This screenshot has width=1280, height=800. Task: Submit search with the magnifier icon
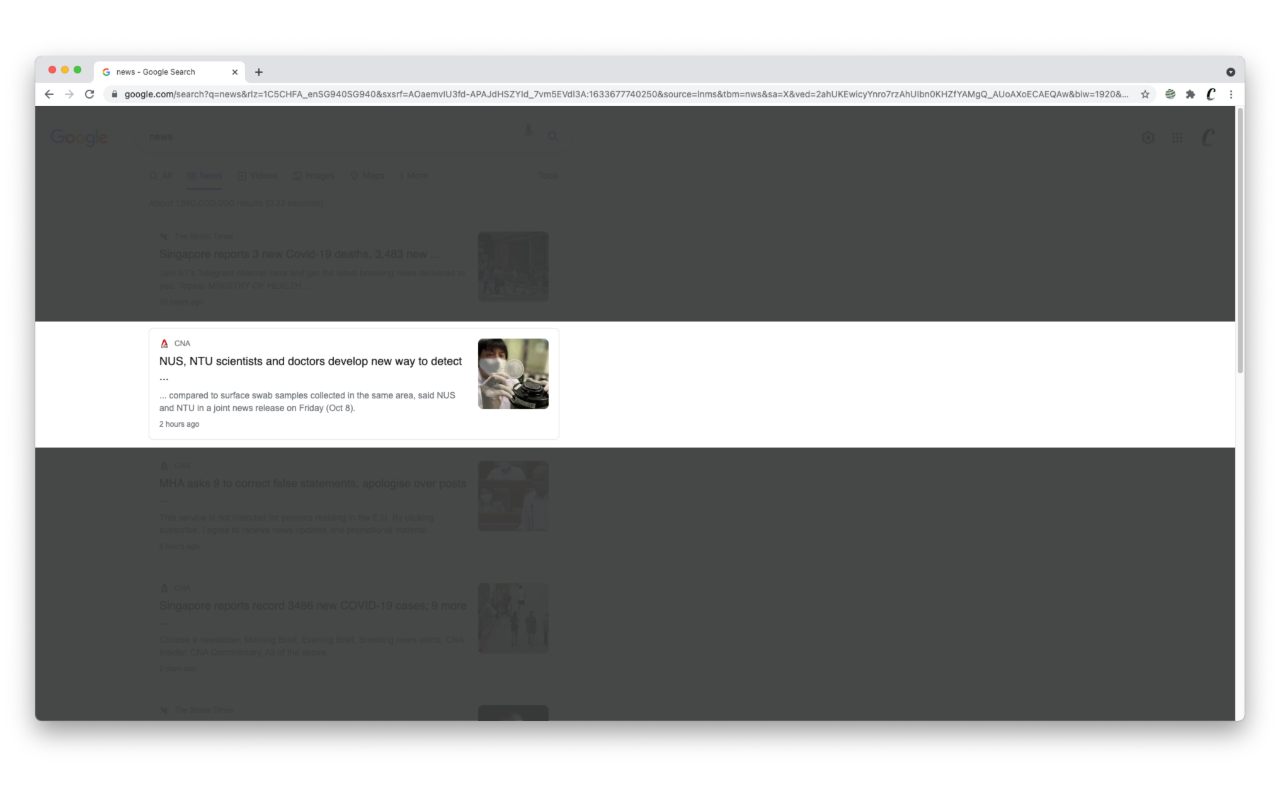552,137
